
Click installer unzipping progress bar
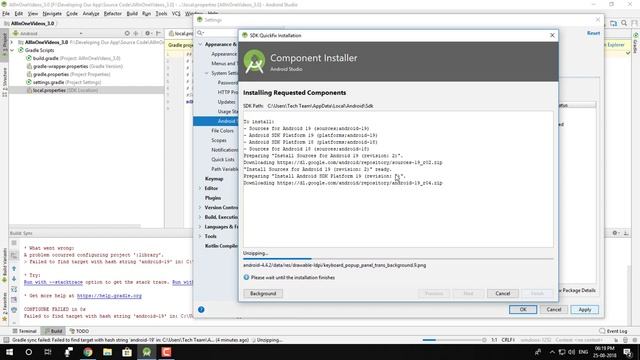pos(398,258)
